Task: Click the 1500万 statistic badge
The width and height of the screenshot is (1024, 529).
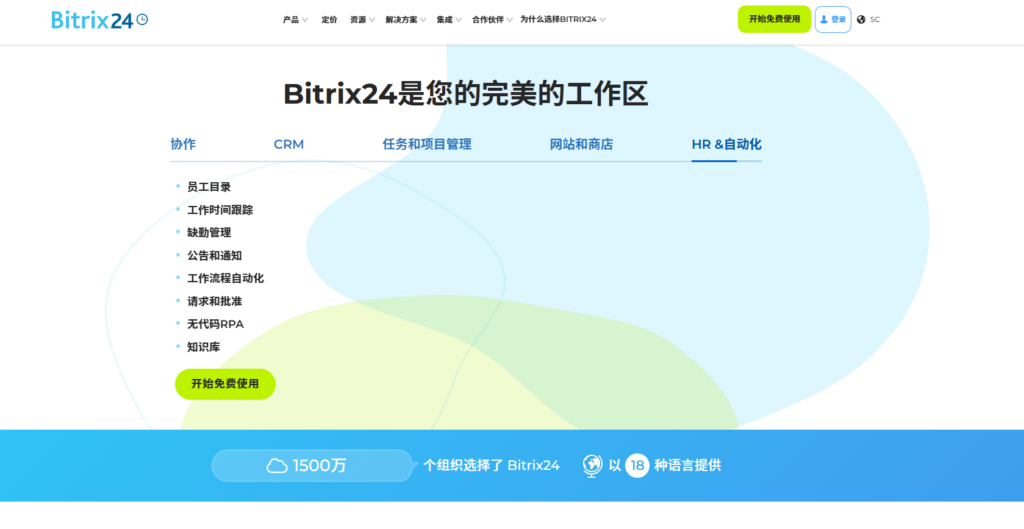Action: click(312, 466)
